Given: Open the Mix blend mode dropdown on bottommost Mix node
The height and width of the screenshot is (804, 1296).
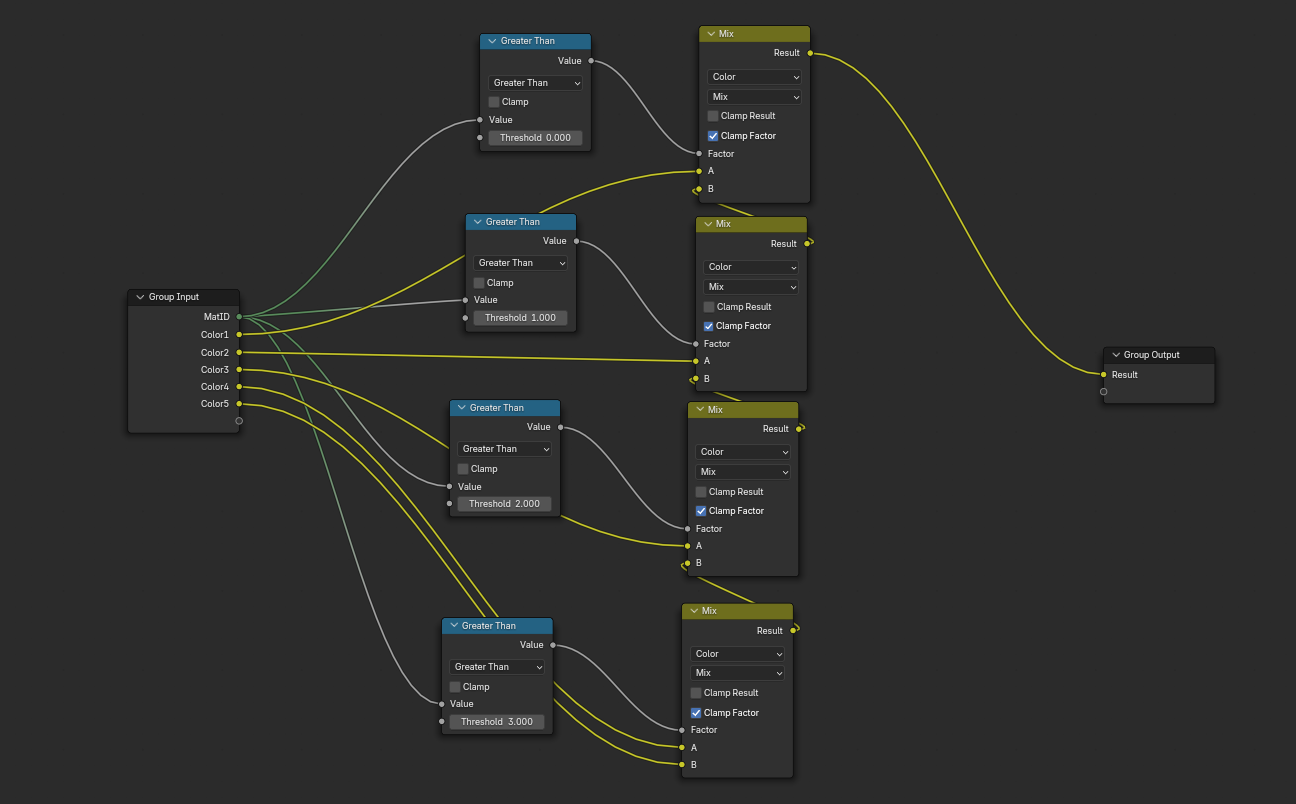Looking at the screenshot, I should 737,673.
